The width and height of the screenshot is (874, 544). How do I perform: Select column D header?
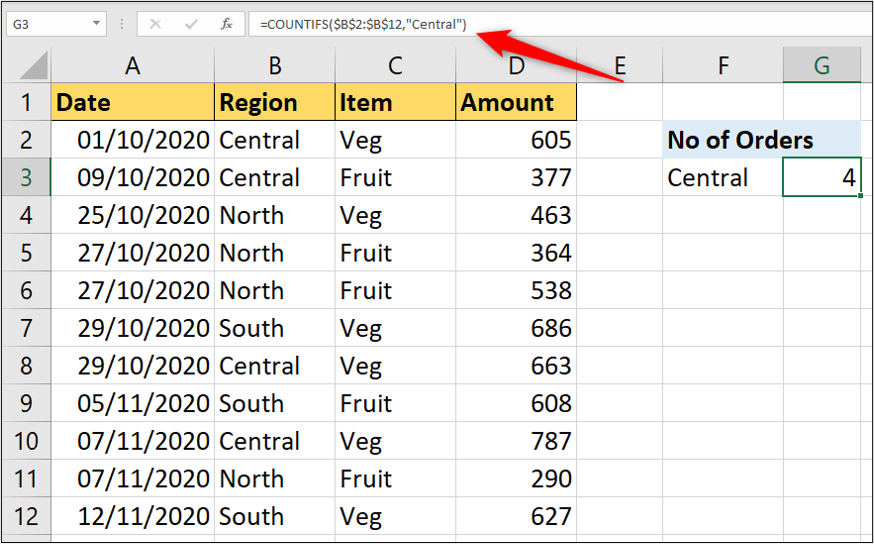click(x=516, y=66)
